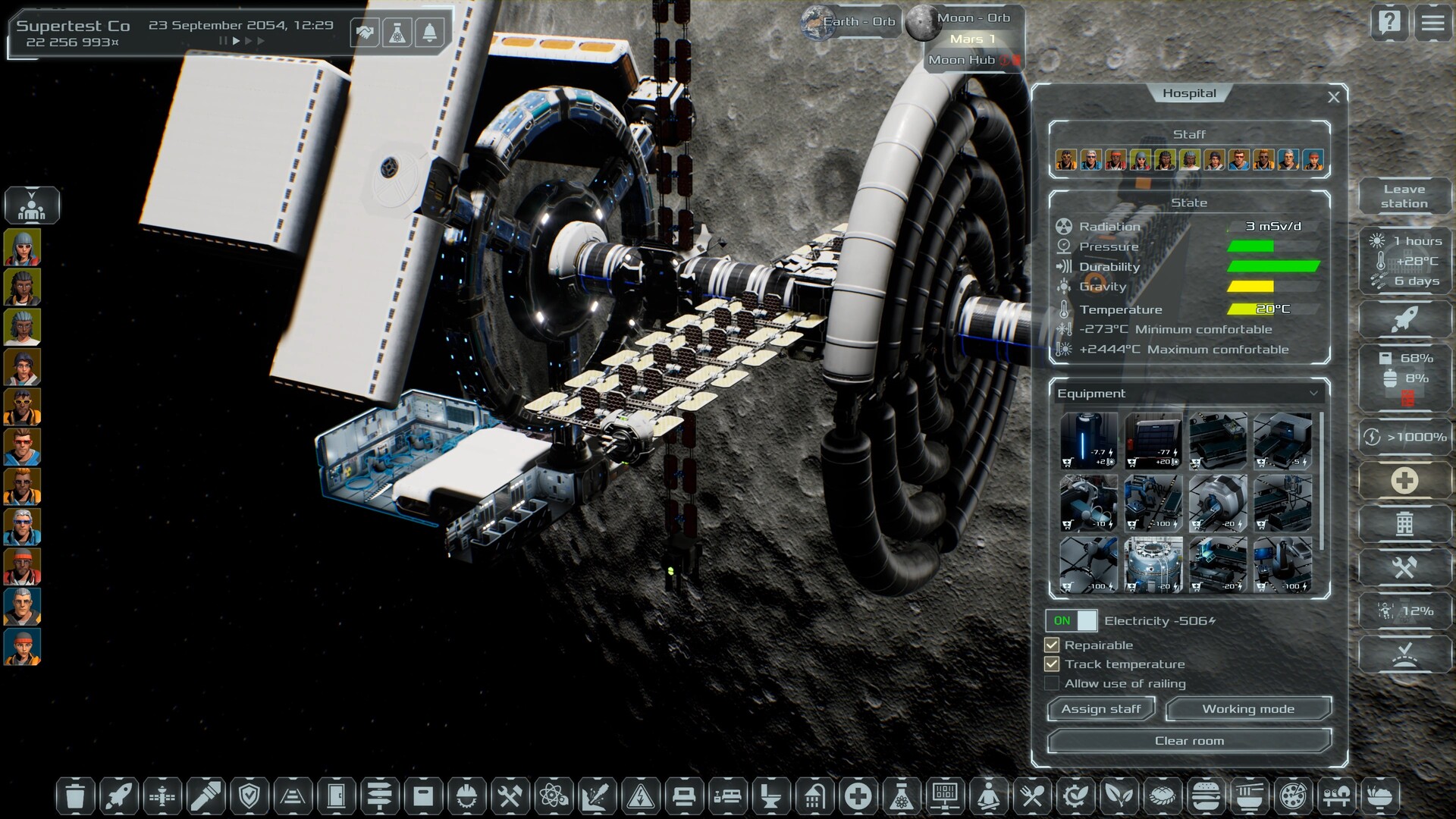Image resolution: width=1456 pixels, height=819 pixels.
Task: Click the repair tools icon in the right sidebar
Action: (1404, 565)
